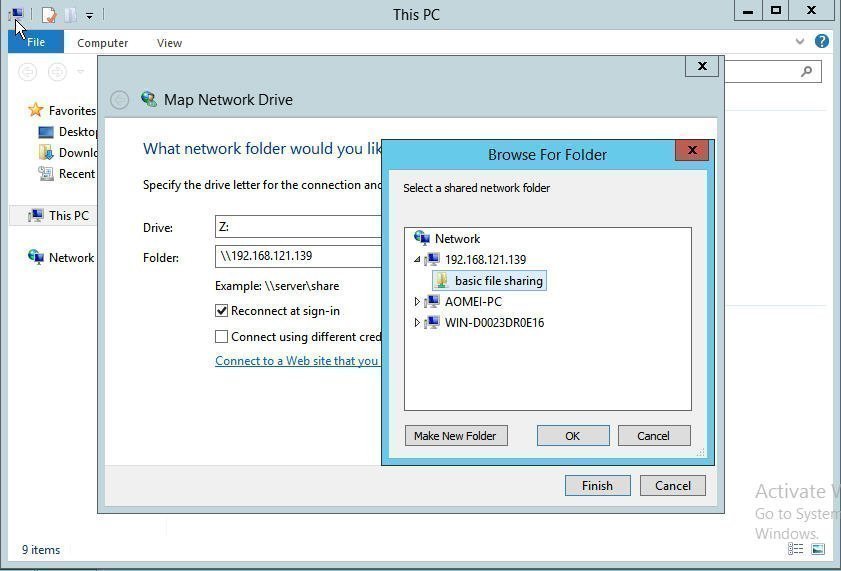This screenshot has width=841, height=571.
Task: Click the New Folder quick access icon
Action: (70, 14)
